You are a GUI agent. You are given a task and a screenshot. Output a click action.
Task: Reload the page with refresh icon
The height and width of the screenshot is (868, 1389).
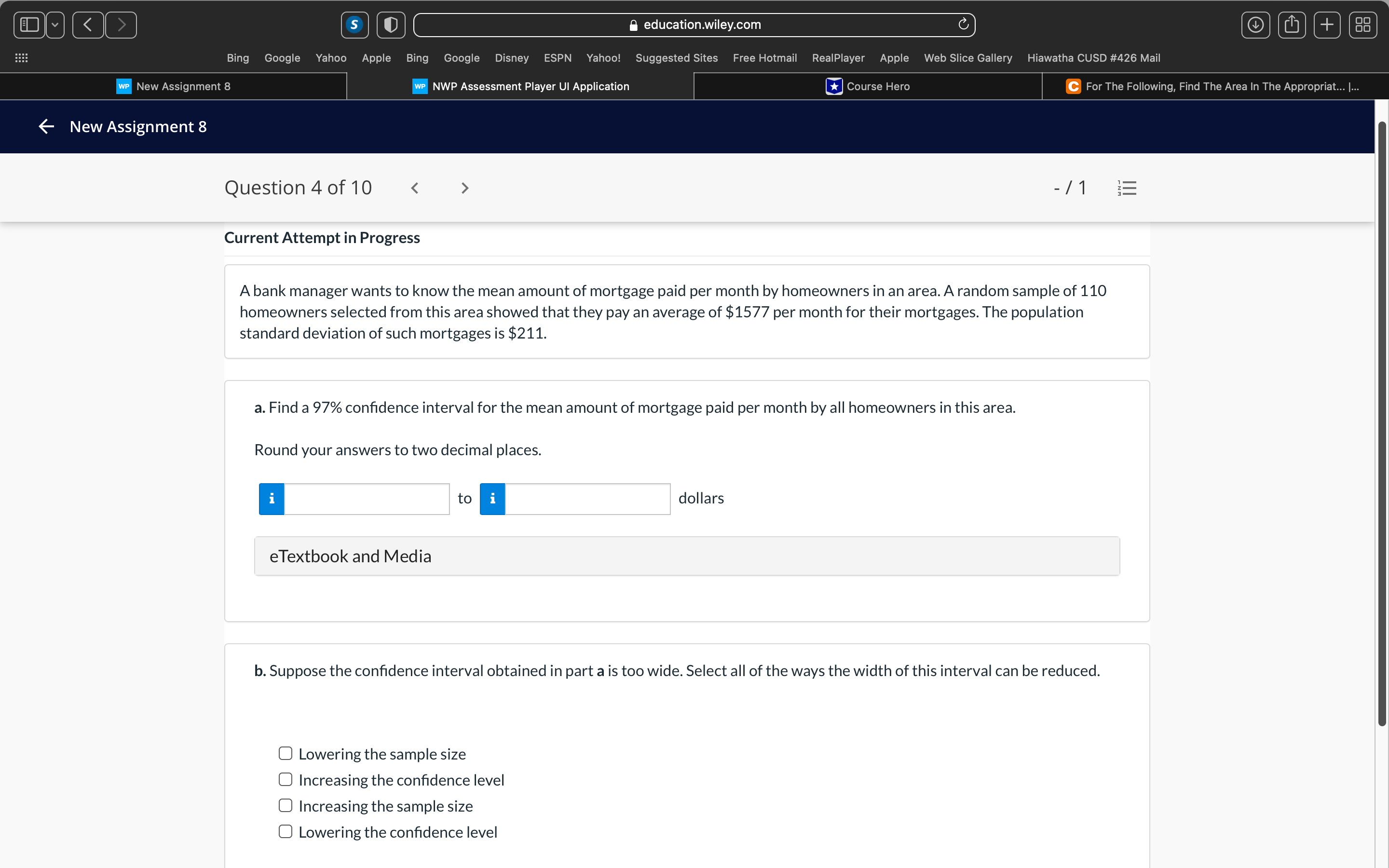click(x=963, y=24)
